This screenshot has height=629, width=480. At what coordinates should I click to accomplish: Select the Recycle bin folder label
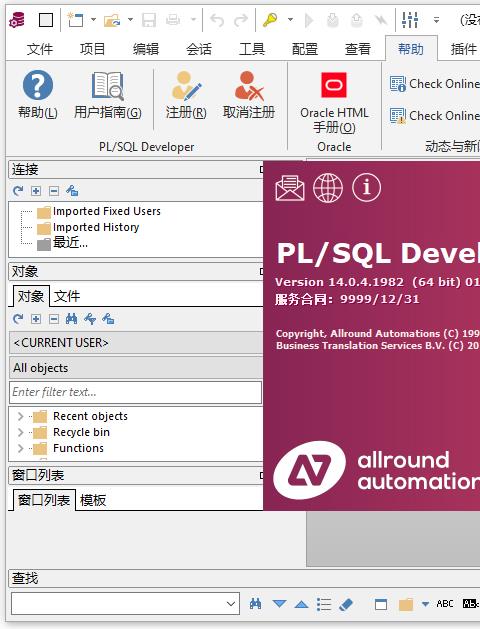click(81, 432)
